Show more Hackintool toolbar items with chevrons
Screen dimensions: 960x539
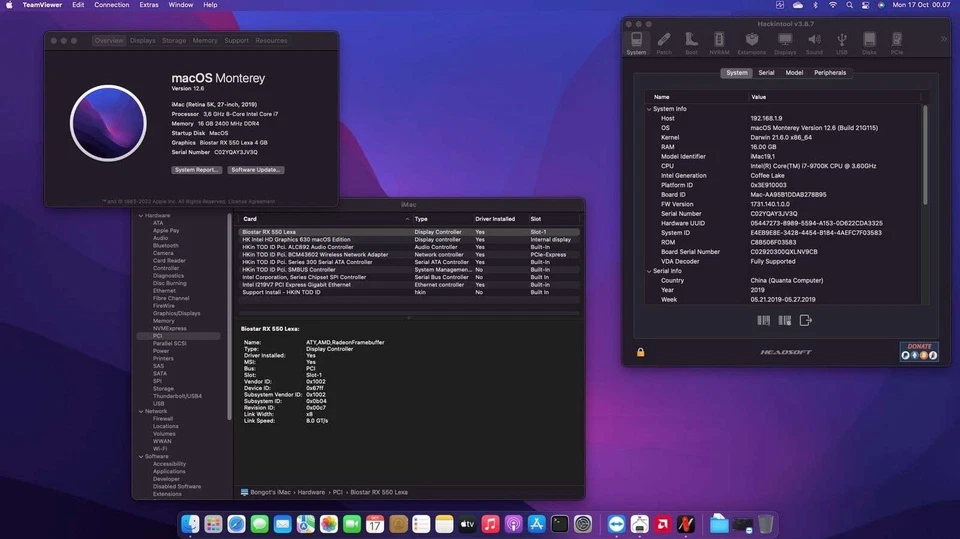pos(943,39)
